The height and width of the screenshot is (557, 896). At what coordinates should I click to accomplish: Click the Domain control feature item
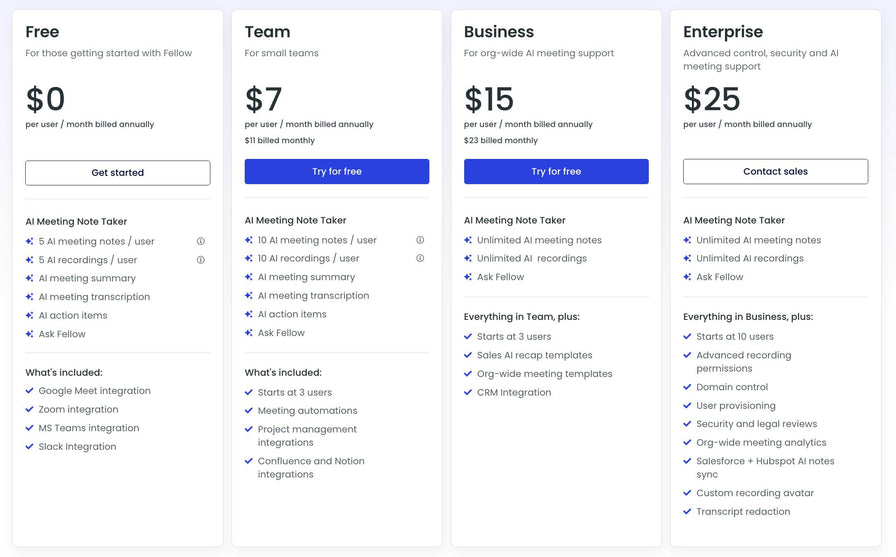point(732,387)
